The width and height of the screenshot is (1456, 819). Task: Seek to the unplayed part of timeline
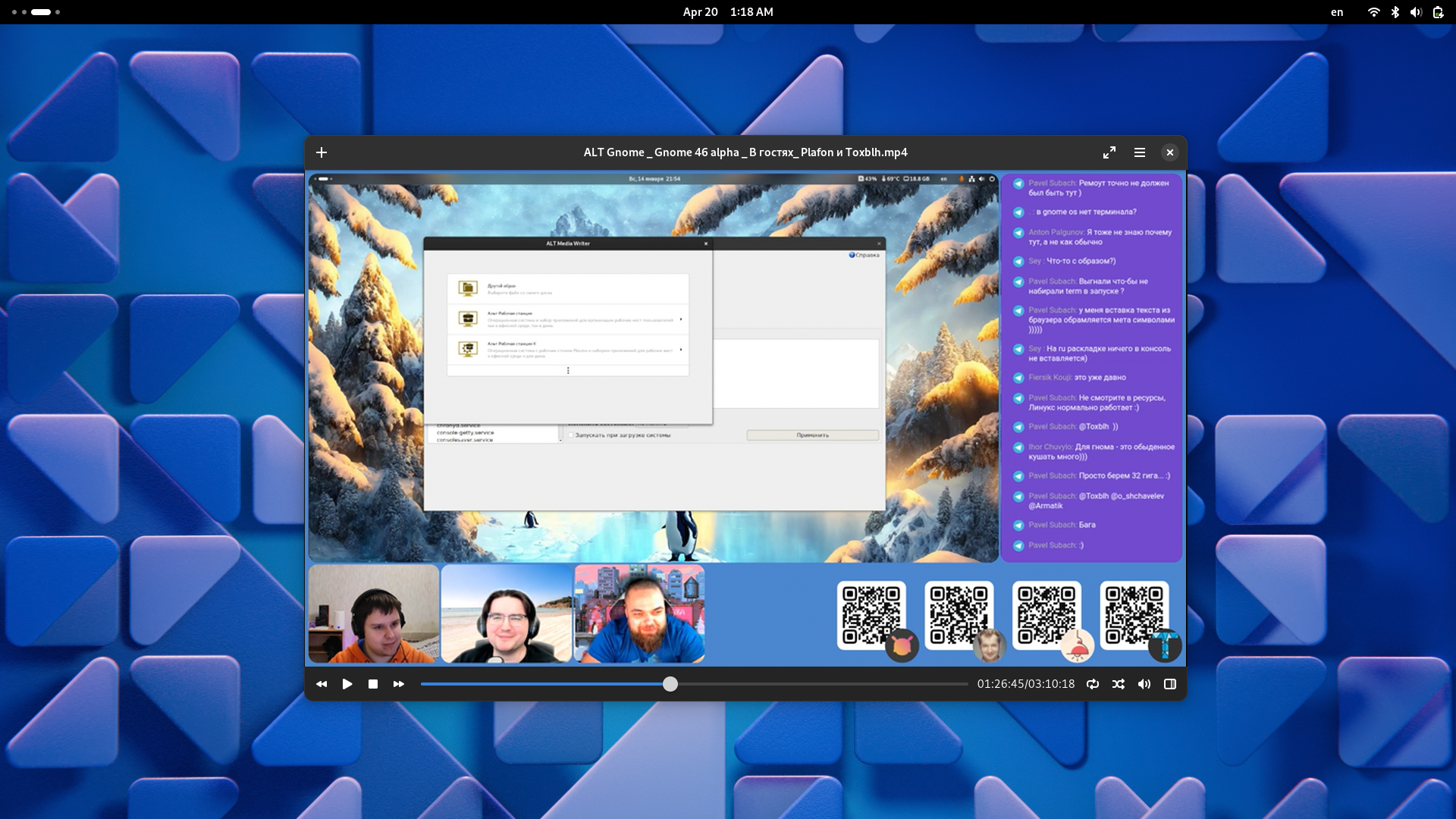point(823,684)
